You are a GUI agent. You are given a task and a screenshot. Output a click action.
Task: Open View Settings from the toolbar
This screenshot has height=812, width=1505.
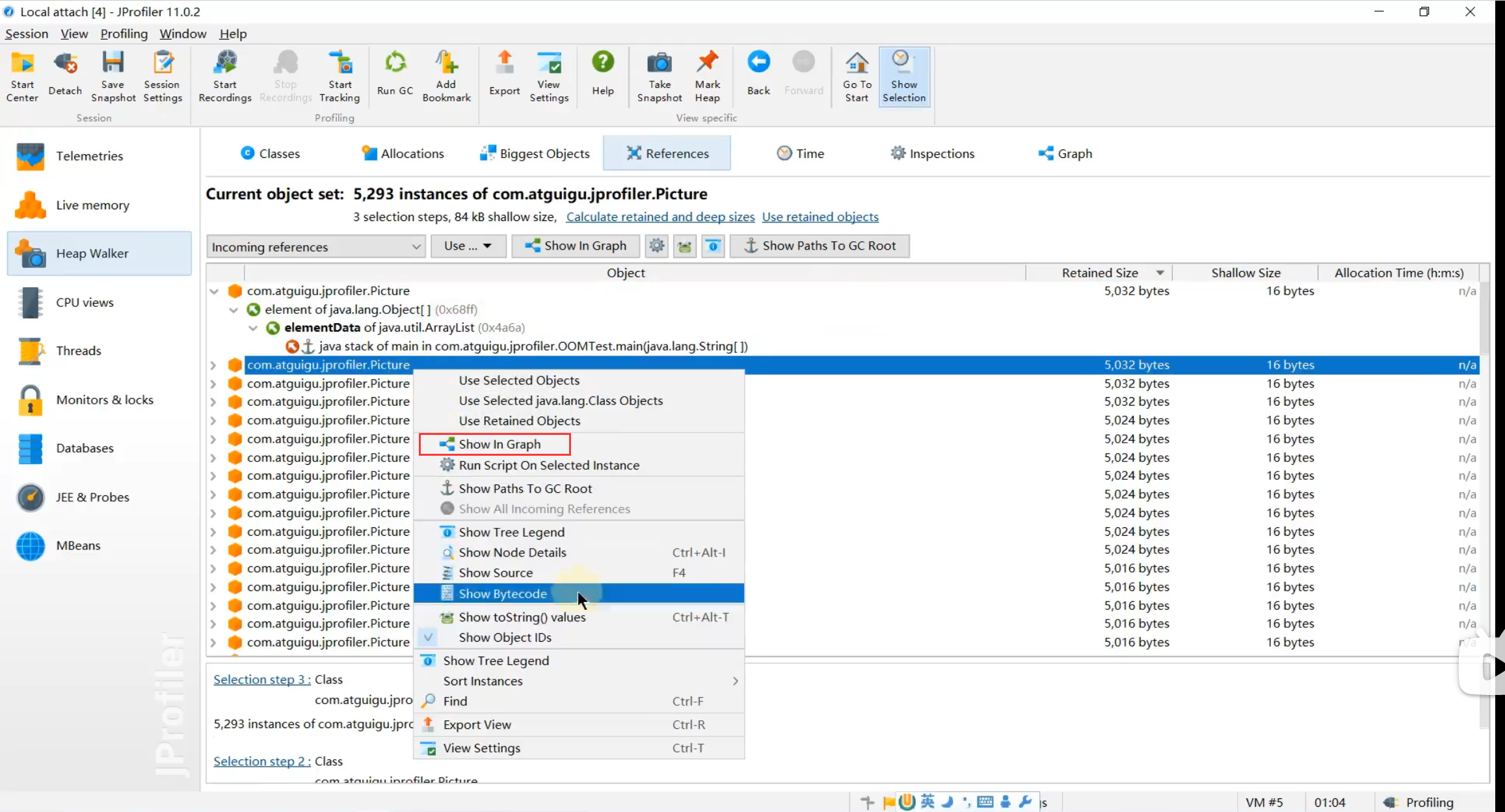(549, 77)
